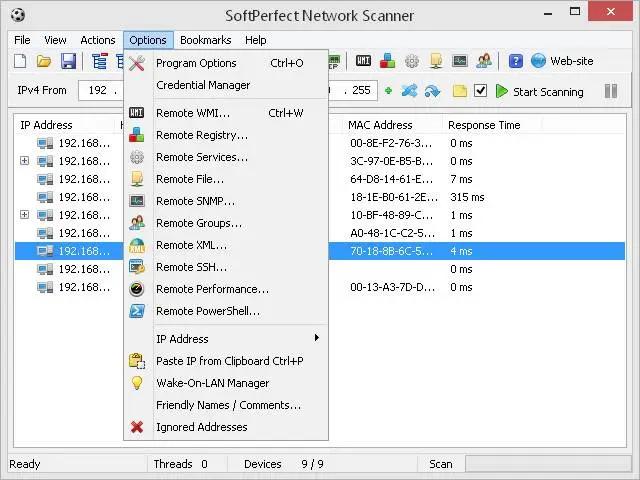Click the WMI toolbar icon
The image size is (640, 480).
coord(363,61)
